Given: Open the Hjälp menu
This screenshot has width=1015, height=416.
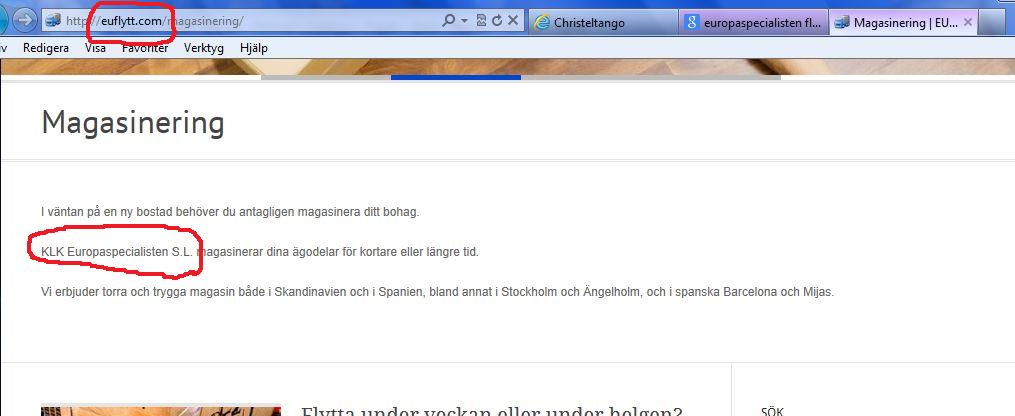Looking at the screenshot, I should pos(254,48).
